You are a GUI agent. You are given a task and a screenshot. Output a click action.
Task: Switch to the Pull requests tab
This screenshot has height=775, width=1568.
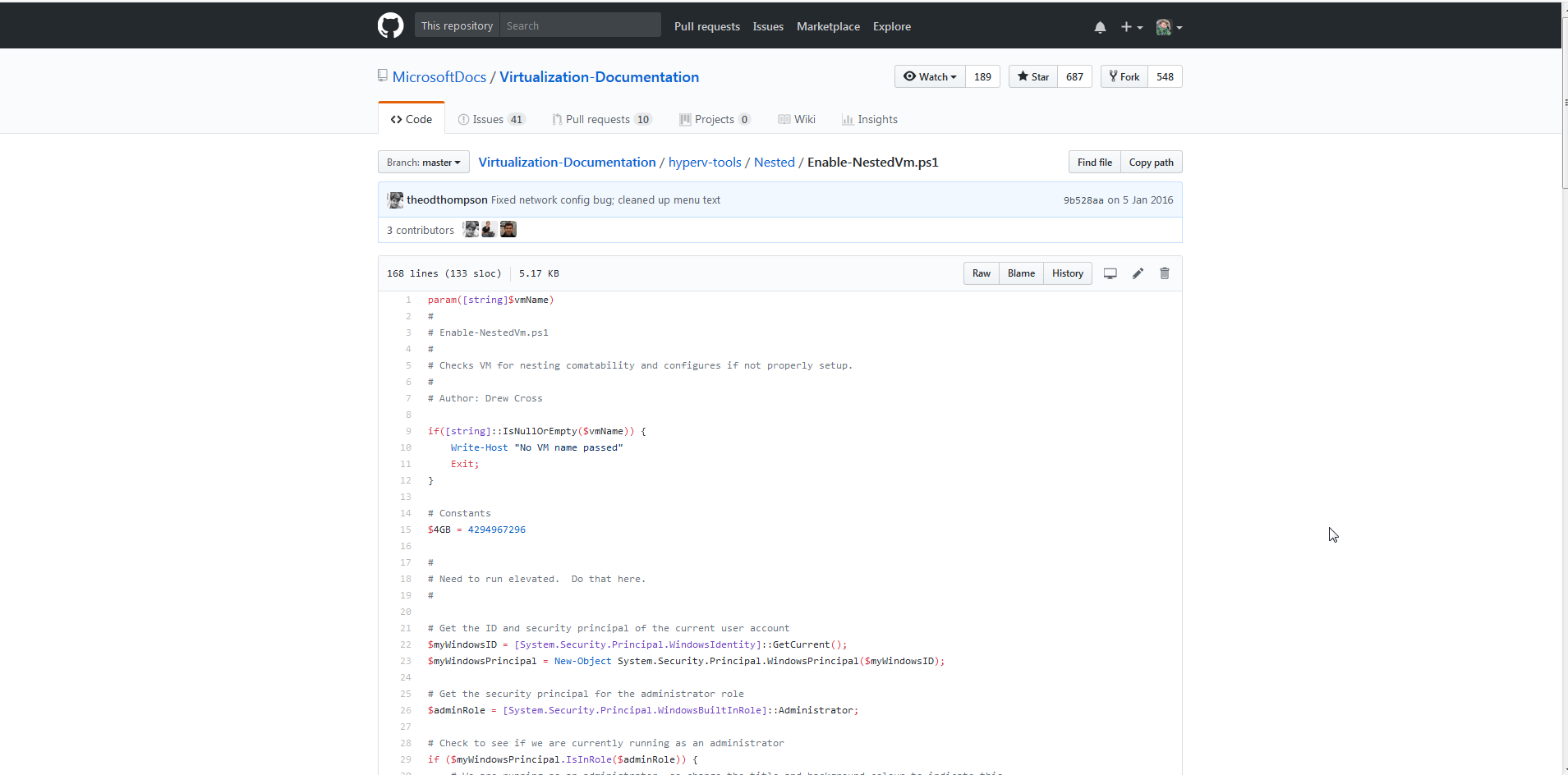(602, 119)
